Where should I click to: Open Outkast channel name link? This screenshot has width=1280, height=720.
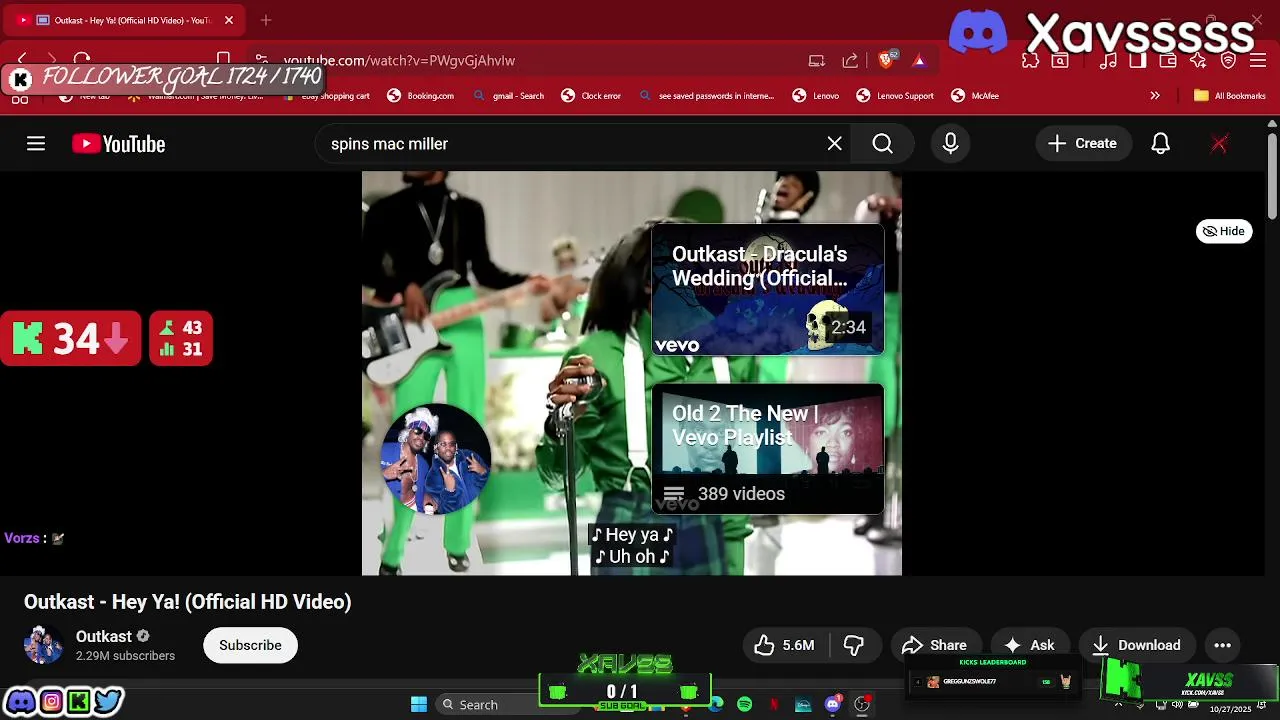click(x=104, y=636)
